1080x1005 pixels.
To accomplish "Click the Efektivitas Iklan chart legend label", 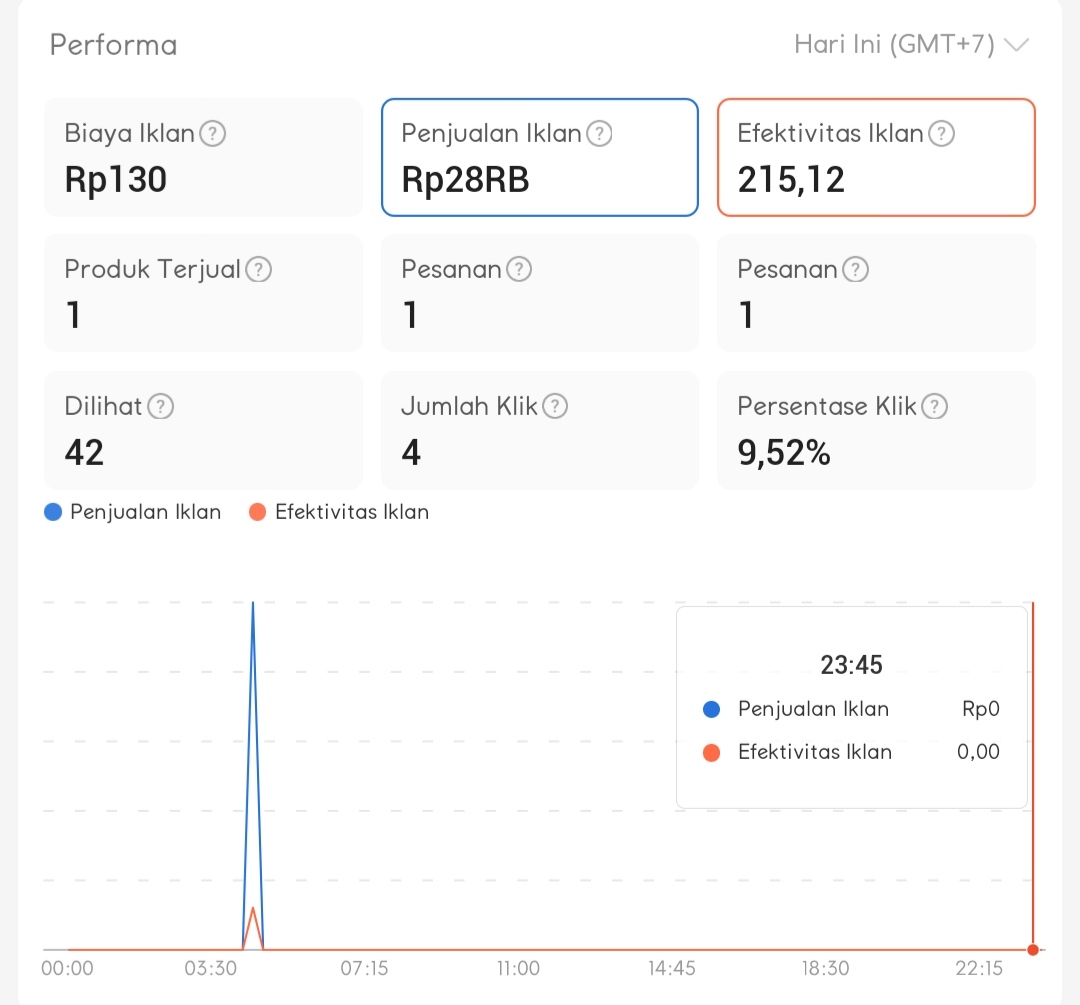I will pos(352,512).
